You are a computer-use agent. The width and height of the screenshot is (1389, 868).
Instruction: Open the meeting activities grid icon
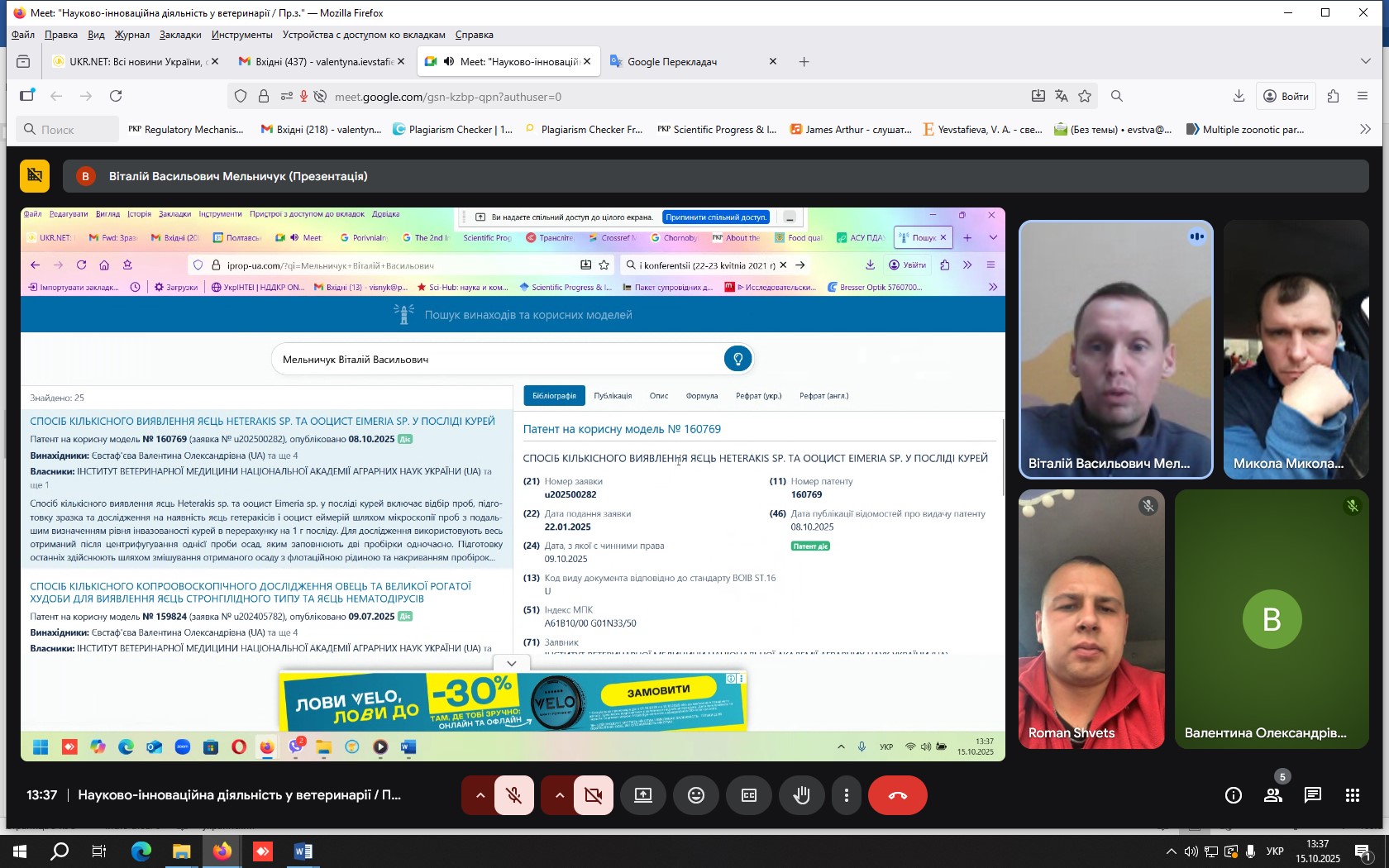pos(1352,795)
